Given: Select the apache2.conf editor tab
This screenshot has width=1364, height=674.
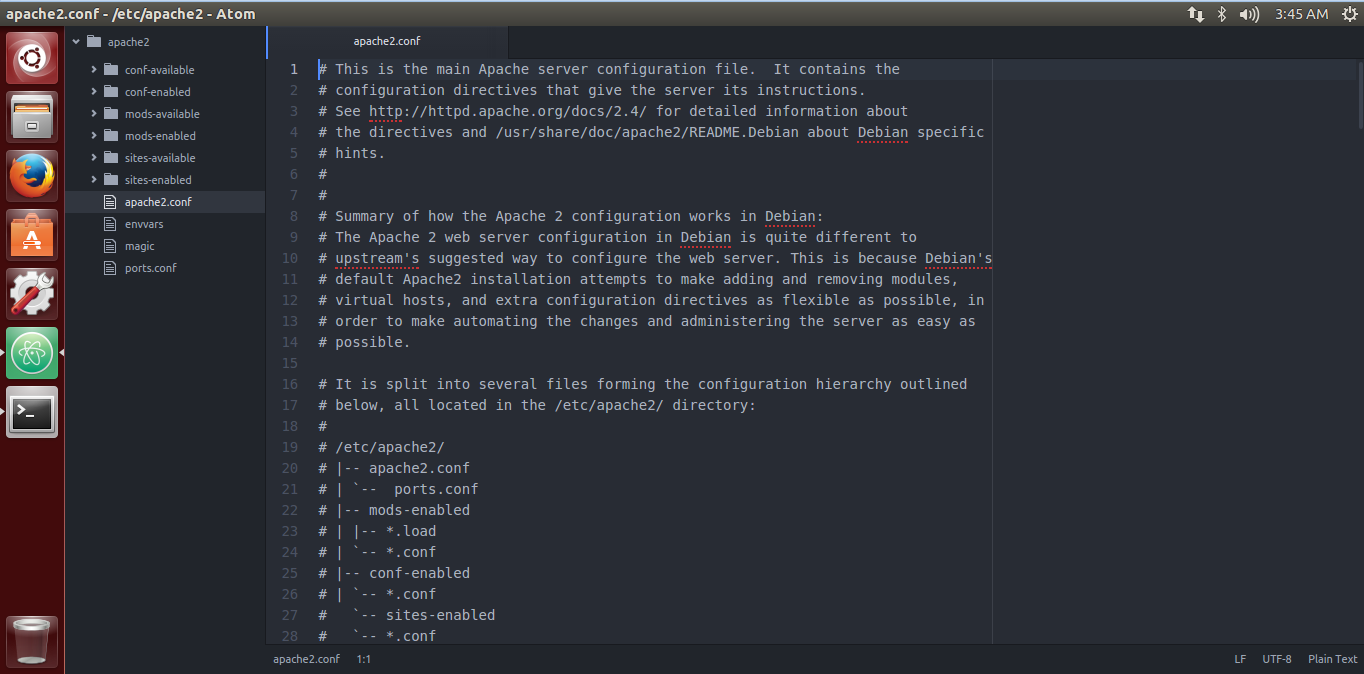Looking at the screenshot, I should point(387,42).
